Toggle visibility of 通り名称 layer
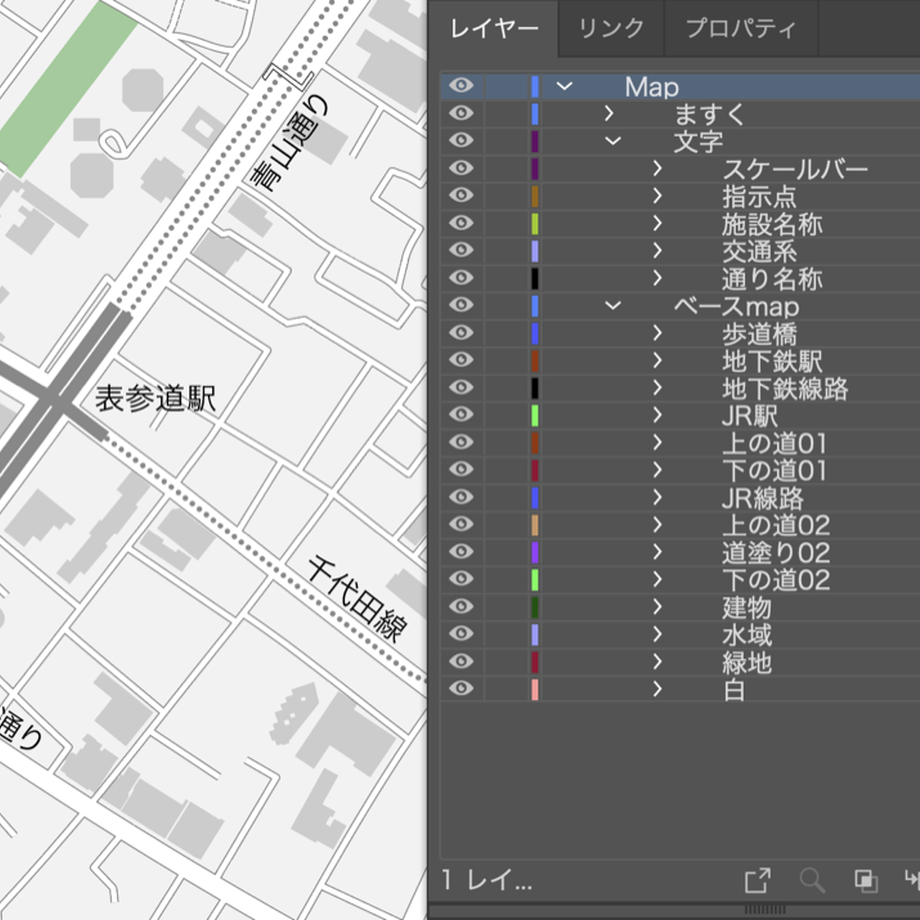The image size is (920, 920). pos(461,278)
